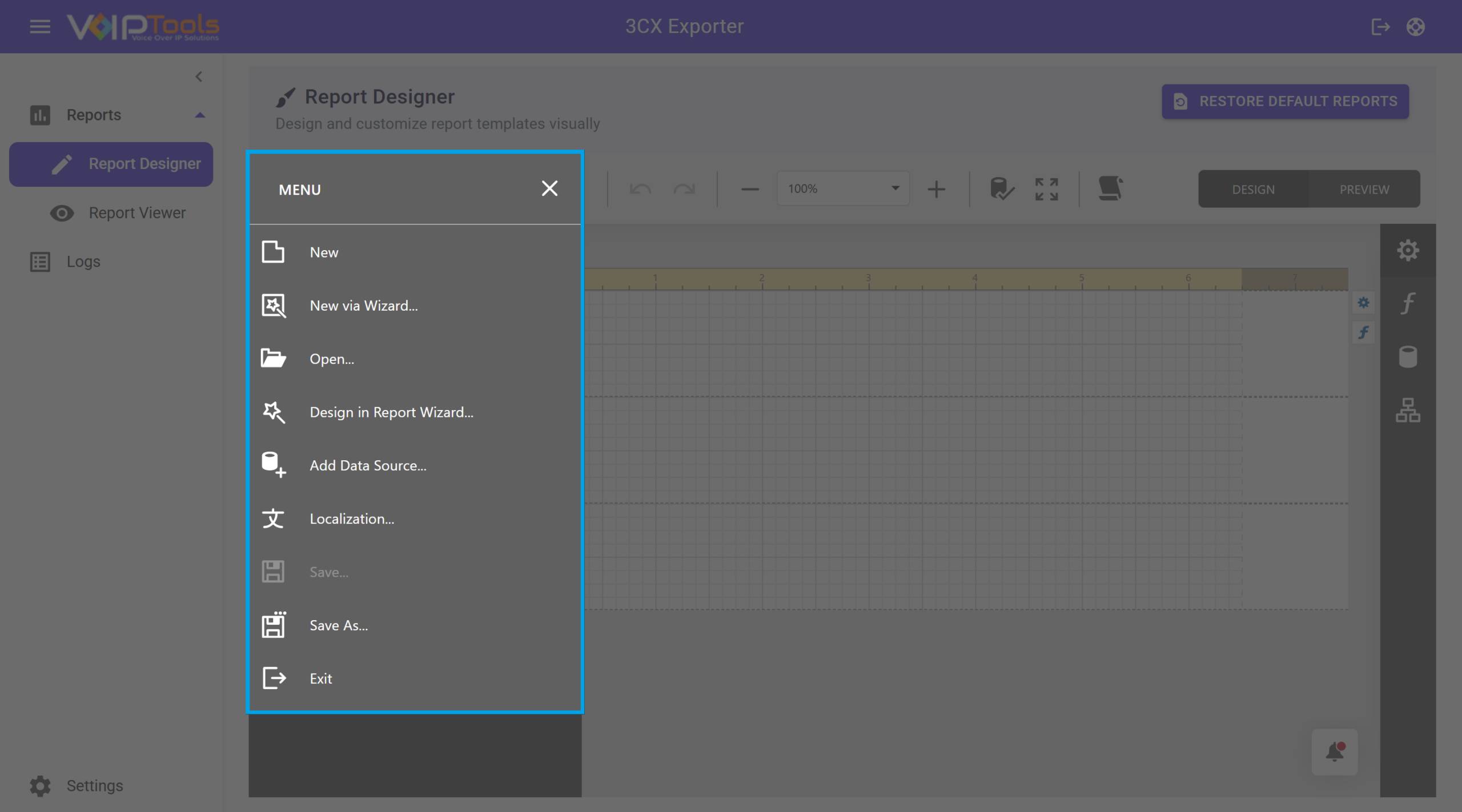Click the Report Designer pencil icon

[62, 164]
